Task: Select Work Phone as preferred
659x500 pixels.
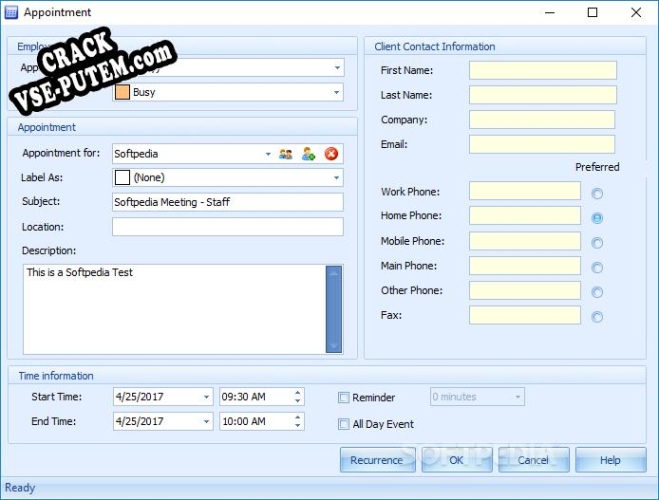Action: [x=597, y=193]
